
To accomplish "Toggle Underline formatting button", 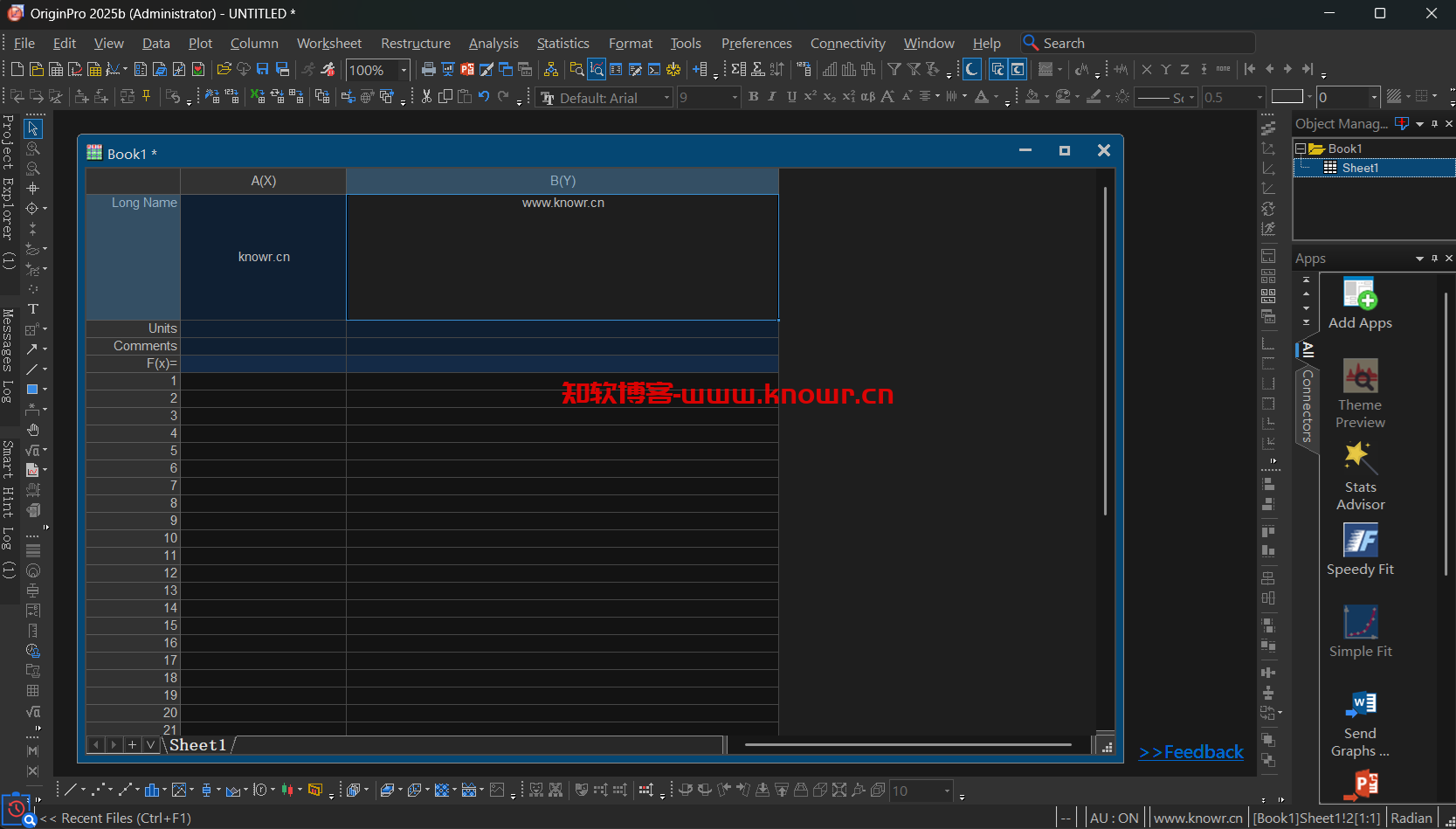I will point(791,96).
